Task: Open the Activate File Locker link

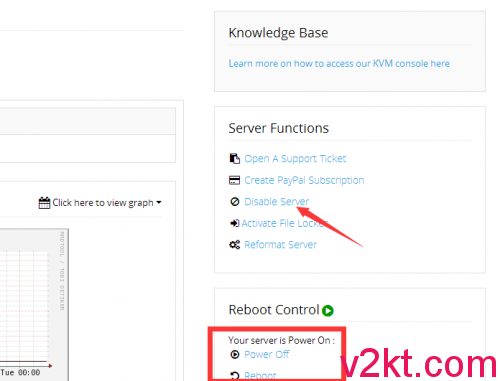Action: (284, 223)
